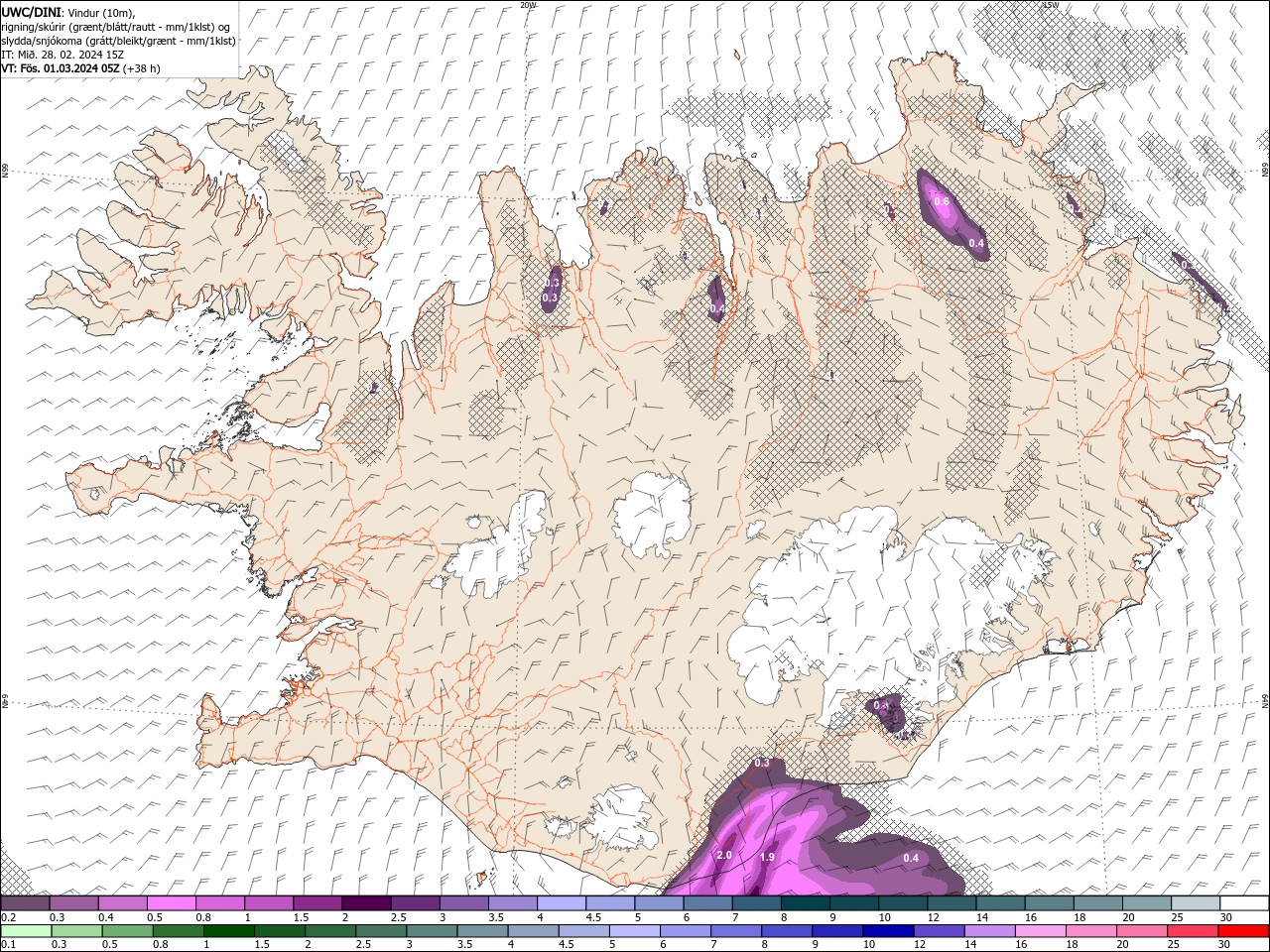Pick the grey-green 3 swatch in the lower legend
This screenshot has height=952, width=1270.
431,930
